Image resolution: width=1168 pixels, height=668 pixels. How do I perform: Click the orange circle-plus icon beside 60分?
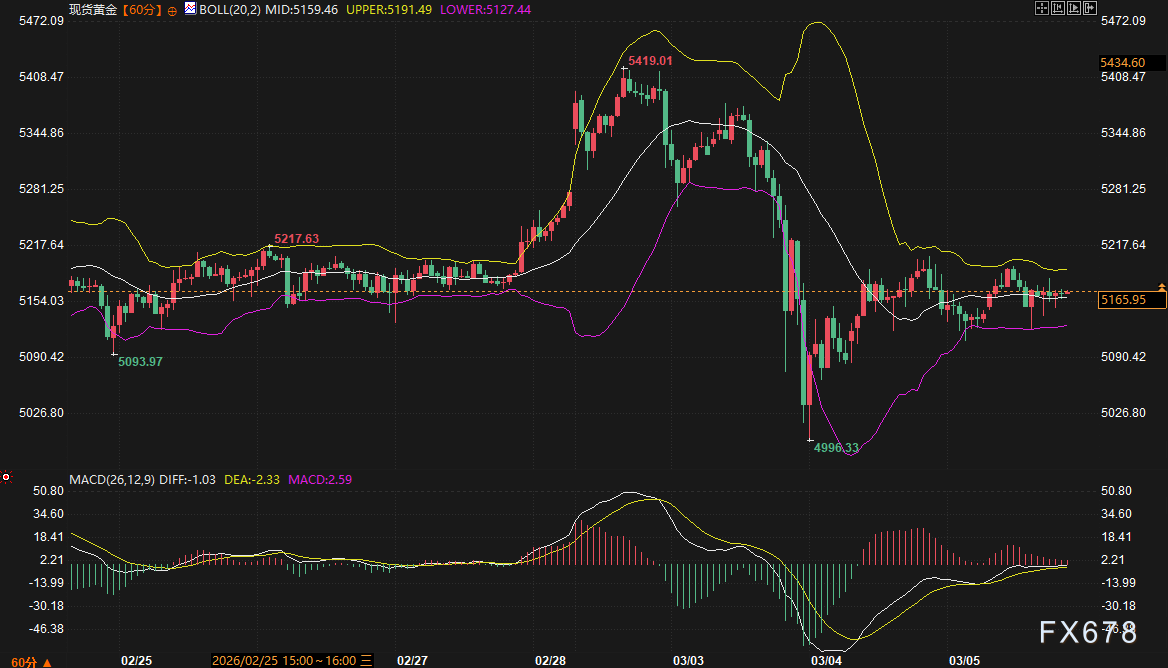click(x=172, y=9)
